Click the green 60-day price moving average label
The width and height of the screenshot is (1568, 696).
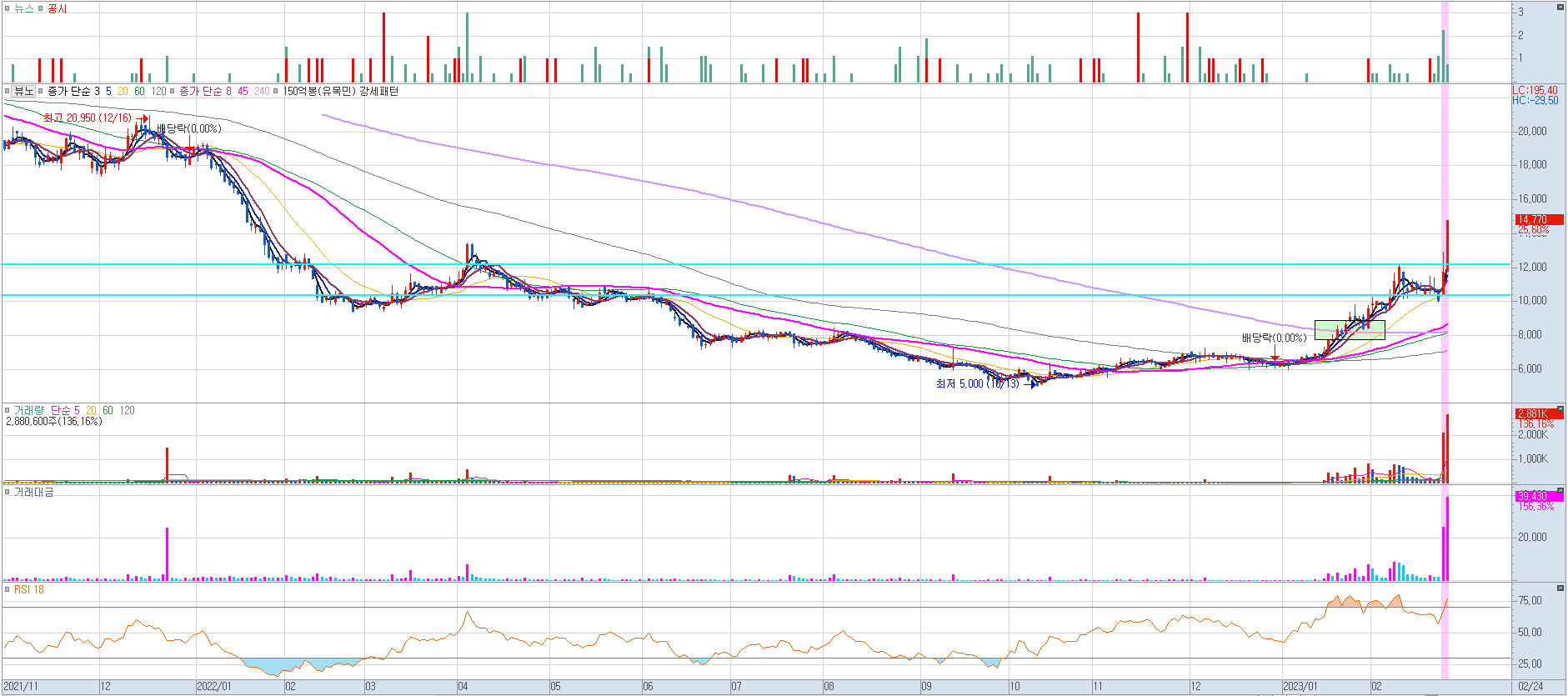coord(139,91)
